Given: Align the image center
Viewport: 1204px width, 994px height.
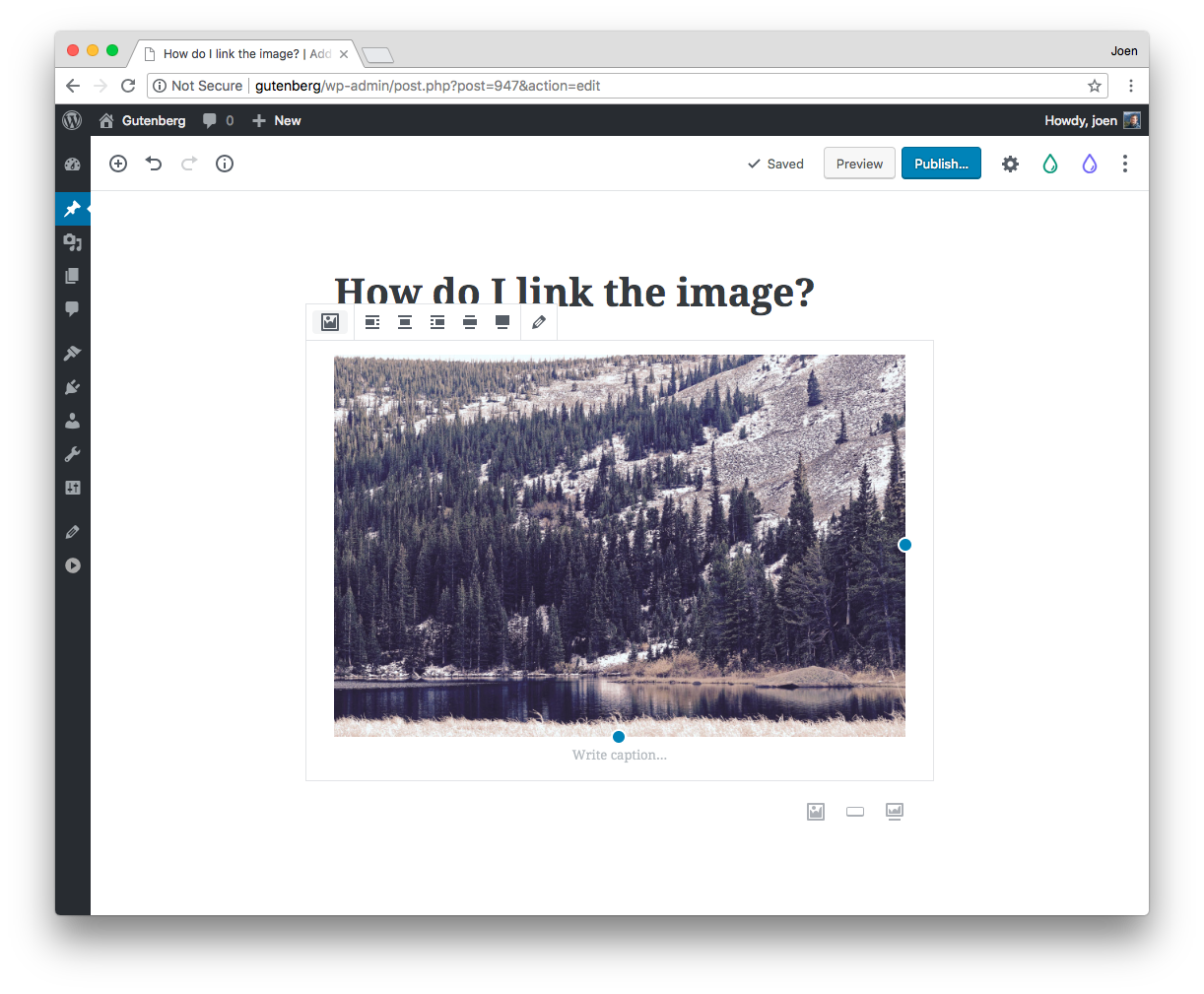Looking at the screenshot, I should coord(405,322).
